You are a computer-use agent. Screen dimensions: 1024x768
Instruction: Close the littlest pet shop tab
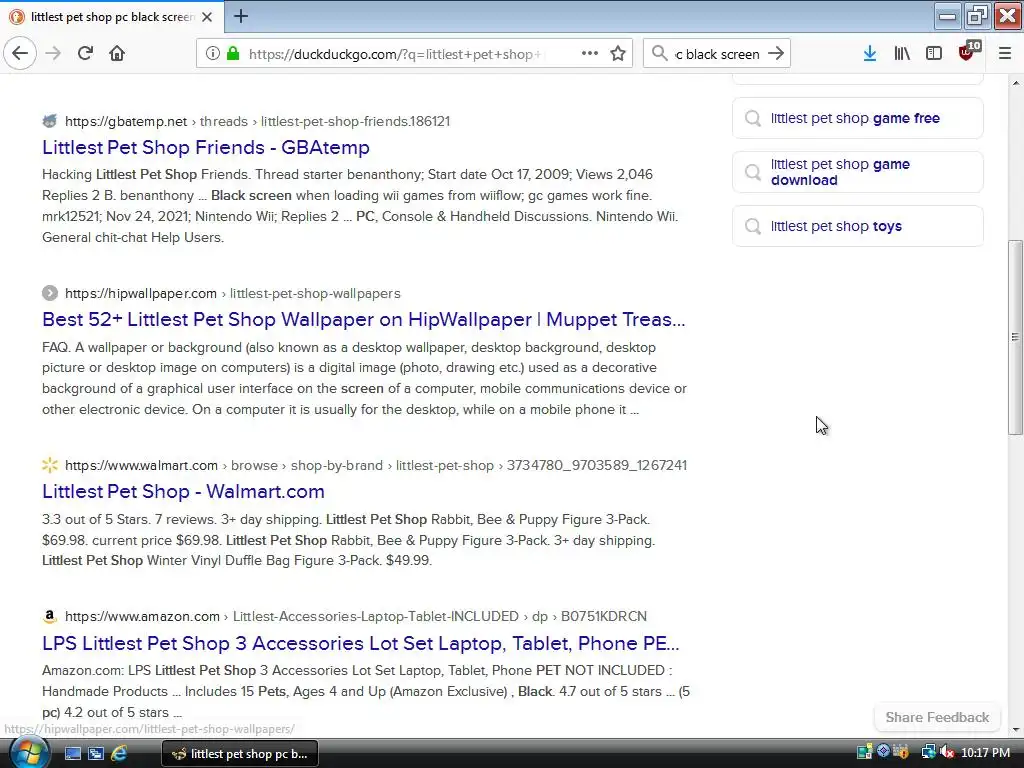pos(207,17)
